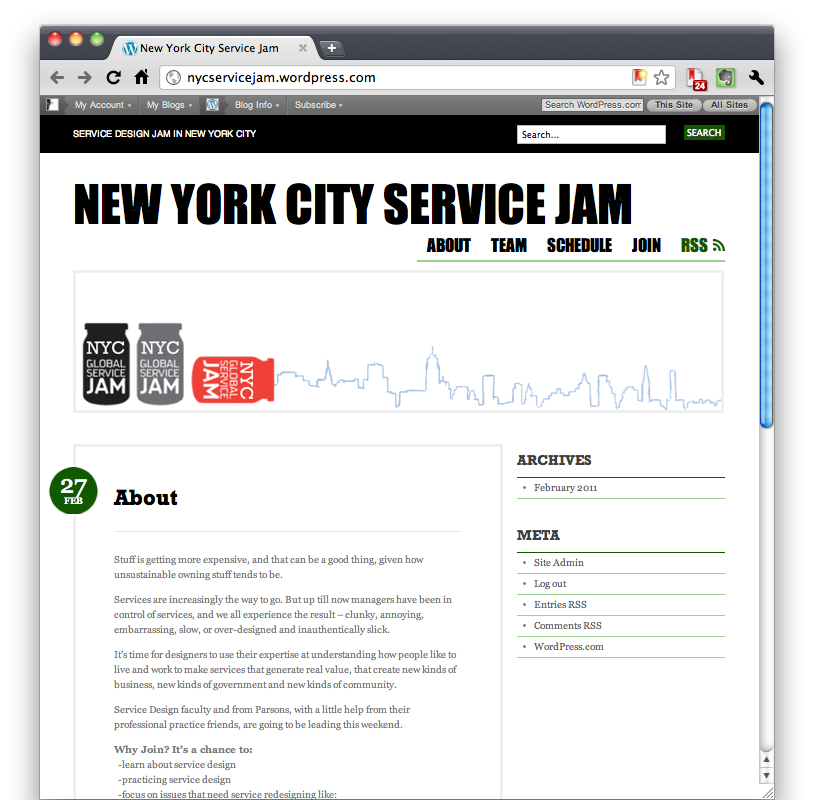Click the RSS feed icon beside RSS
814x800 pixels.
click(717, 243)
